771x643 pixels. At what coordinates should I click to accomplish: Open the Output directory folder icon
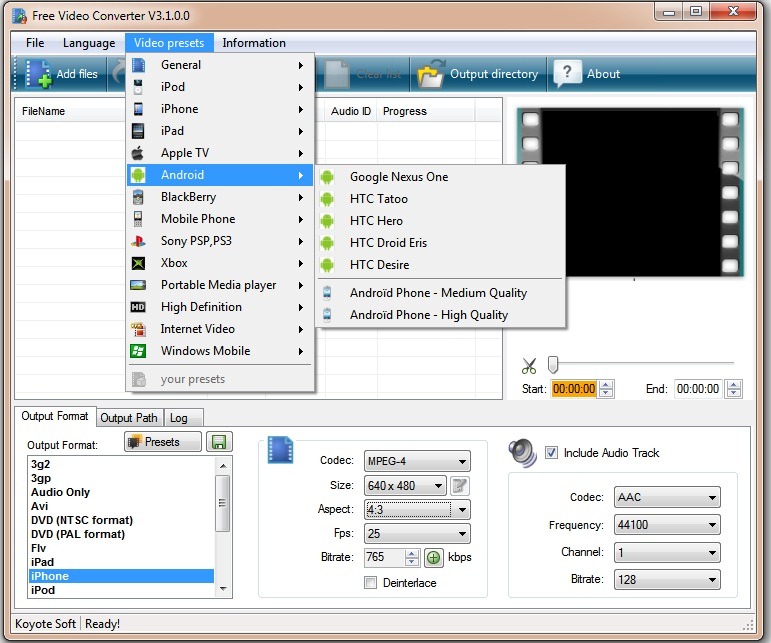pos(431,74)
